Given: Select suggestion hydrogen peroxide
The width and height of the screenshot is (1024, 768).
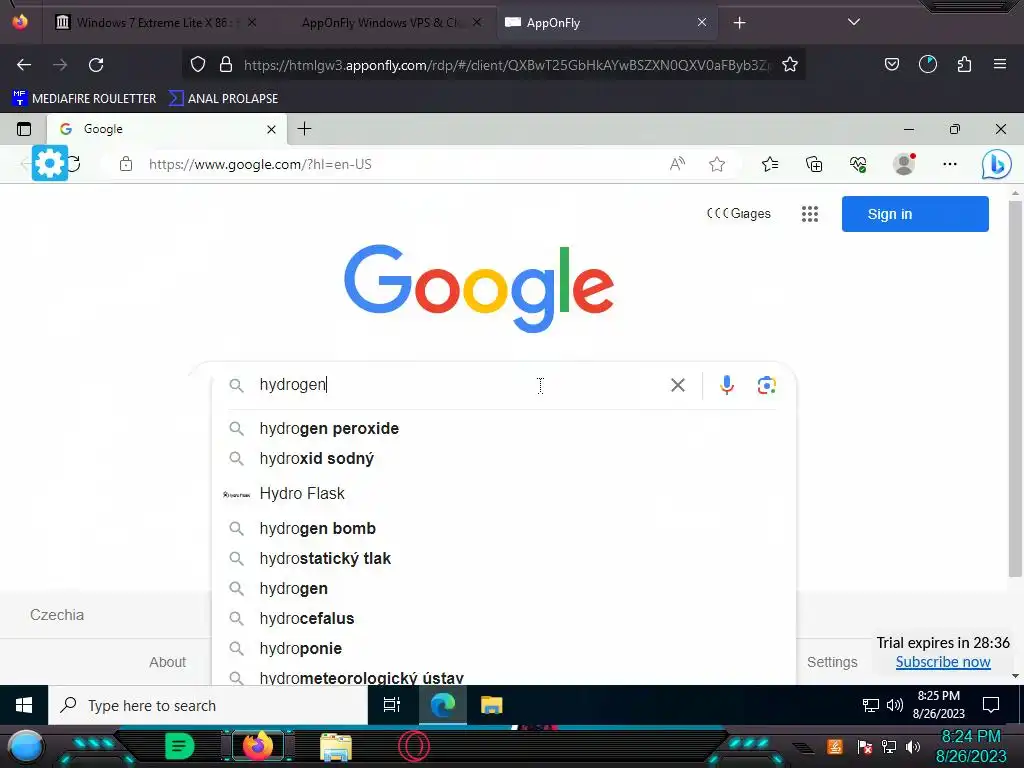Looking at the screenshot, I should [x=503, y=428].
